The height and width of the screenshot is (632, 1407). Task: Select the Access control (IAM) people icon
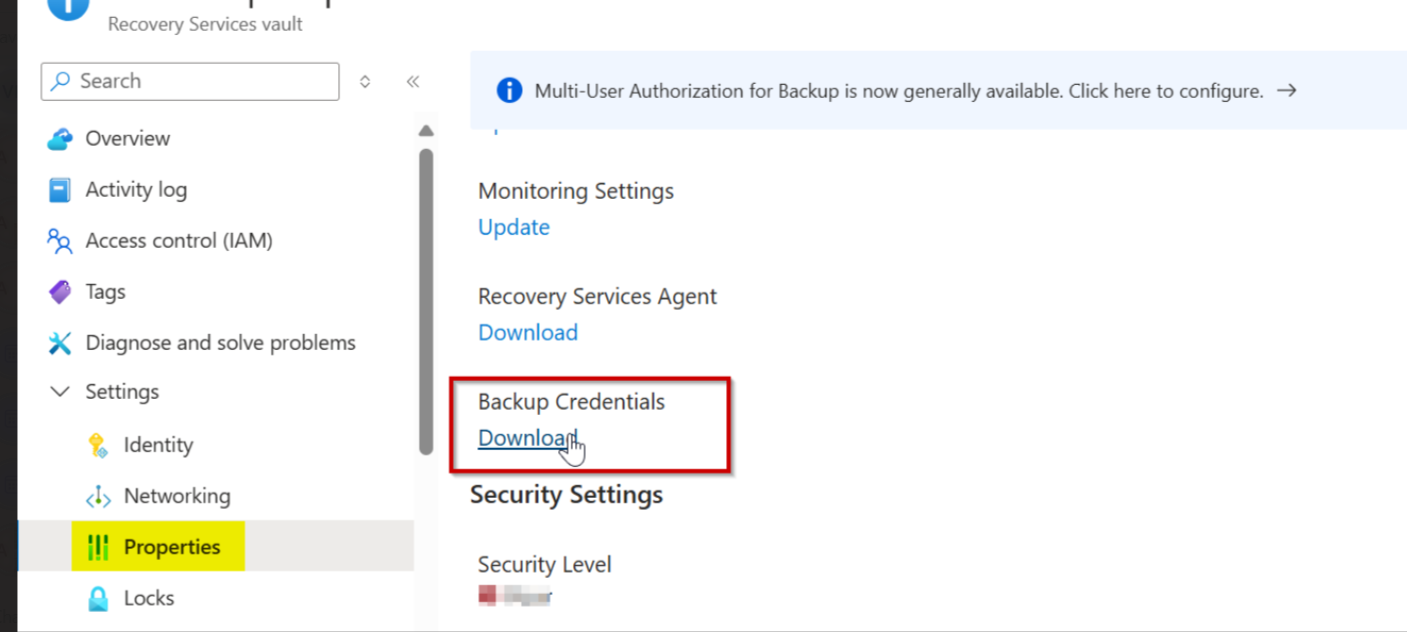coord(60,241)
